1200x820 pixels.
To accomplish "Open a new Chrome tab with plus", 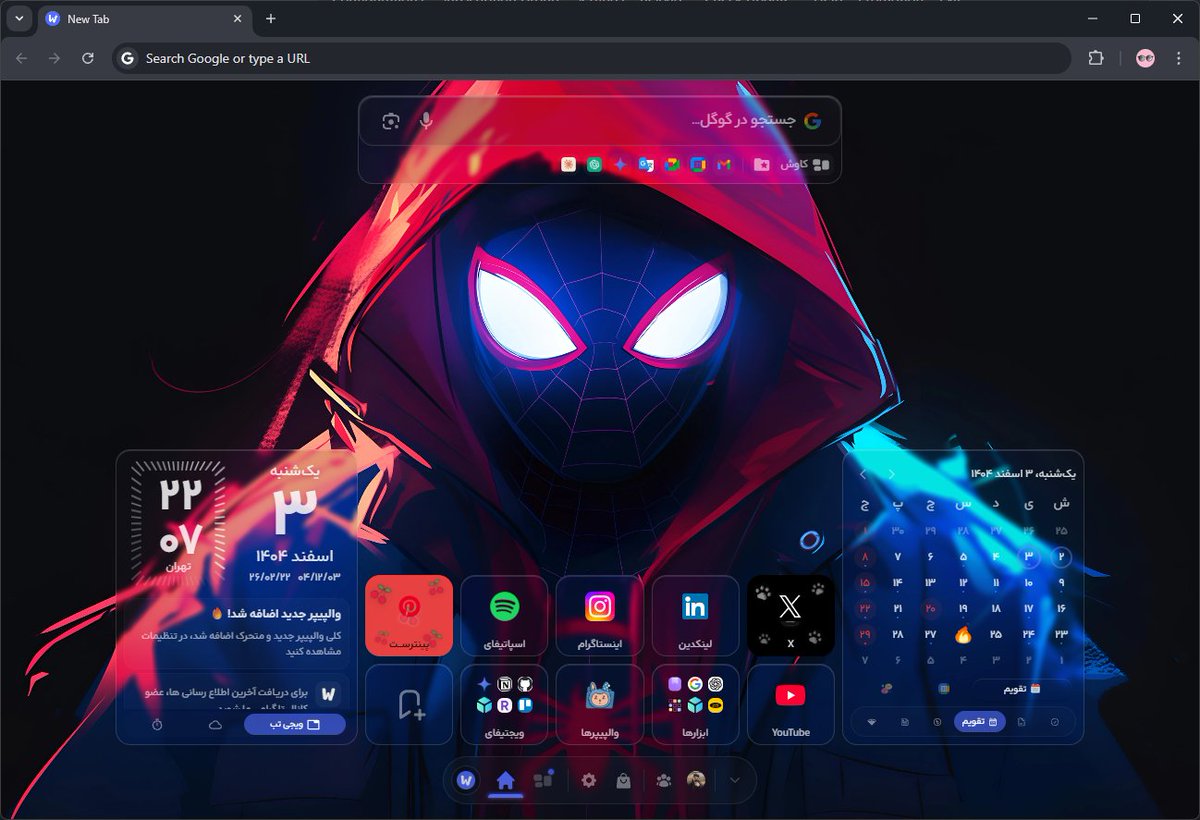I will pos(271,18).
